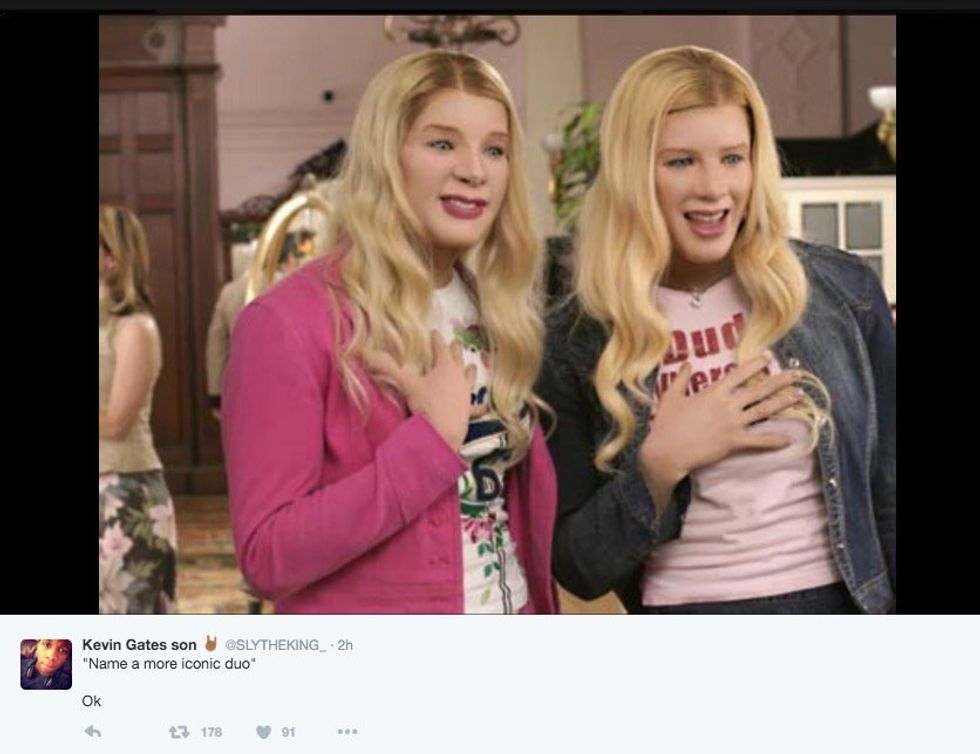Image resolution: width=980 pixels, height=754 pixels.
Task: Click the black area right of the photo
Action: pos(938,313)
